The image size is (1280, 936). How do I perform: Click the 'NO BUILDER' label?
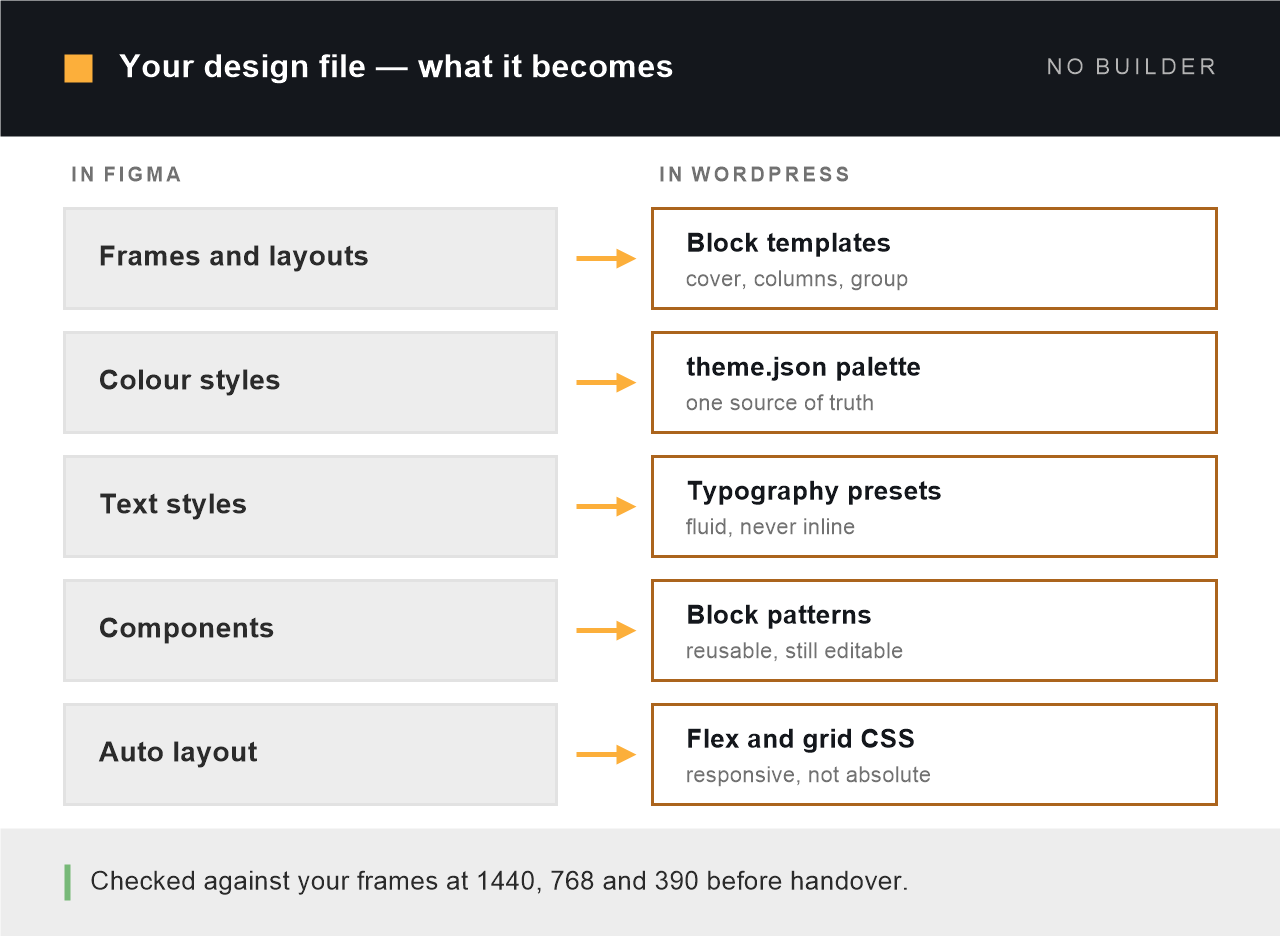[1131, 67]
